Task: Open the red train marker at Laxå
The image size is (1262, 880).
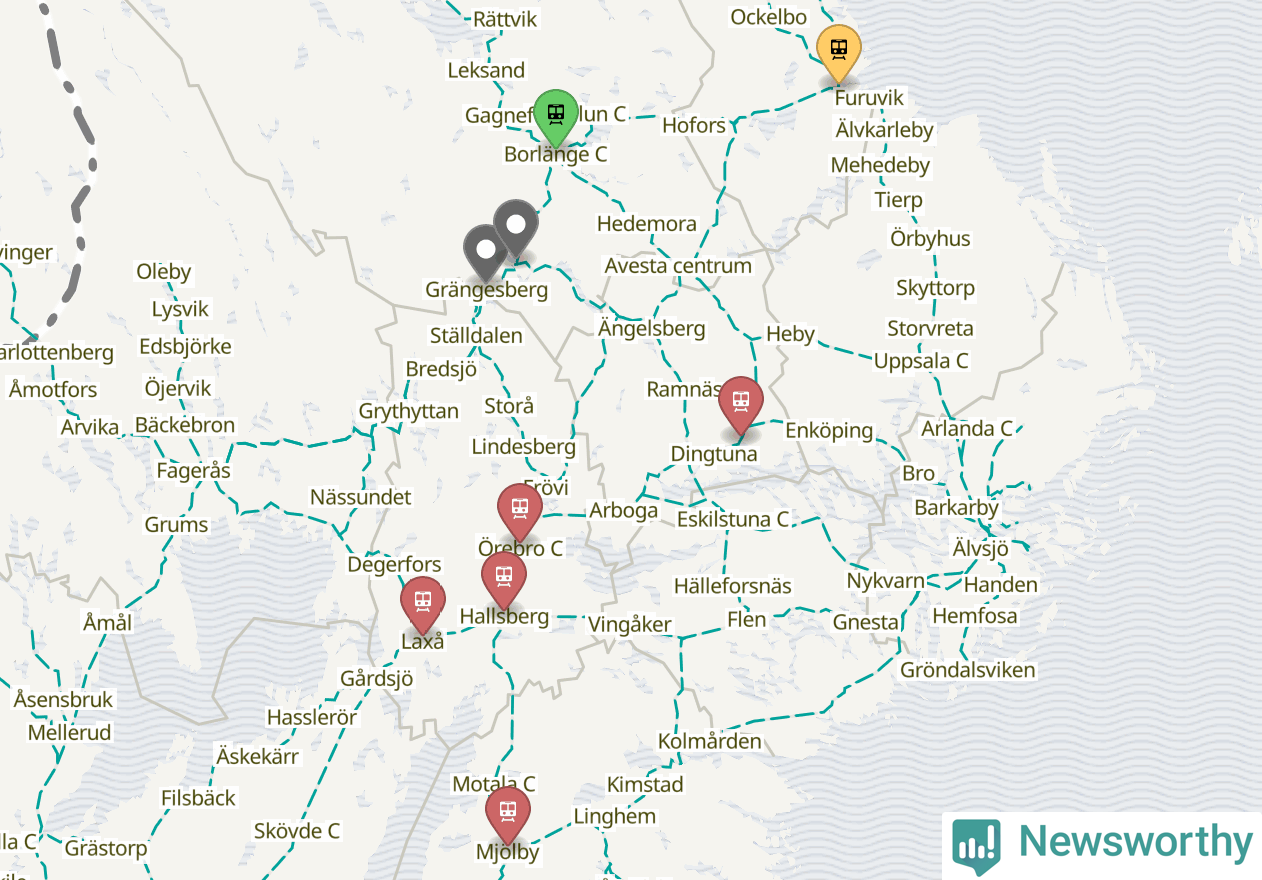Action: [x=423, y=605]
